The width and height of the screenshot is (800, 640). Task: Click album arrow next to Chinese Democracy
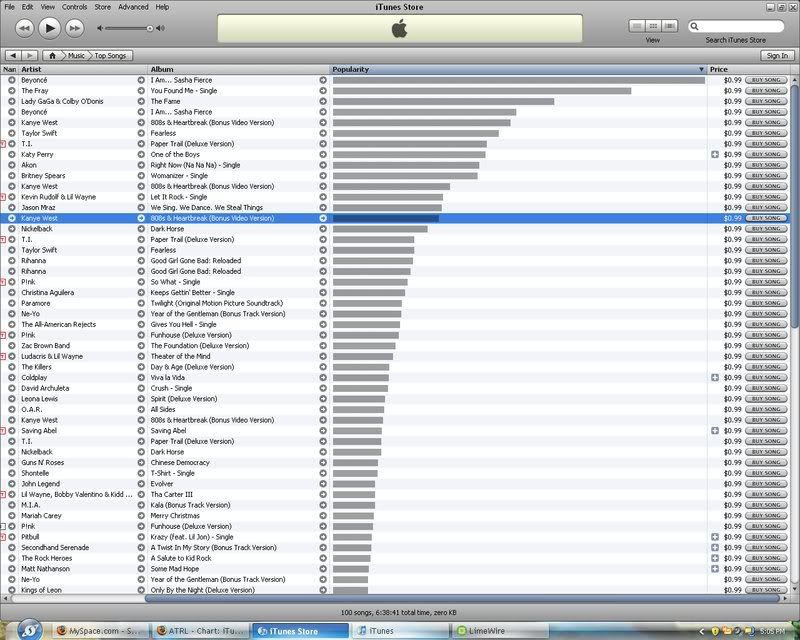pyautogui.click(x=322, y=462)
